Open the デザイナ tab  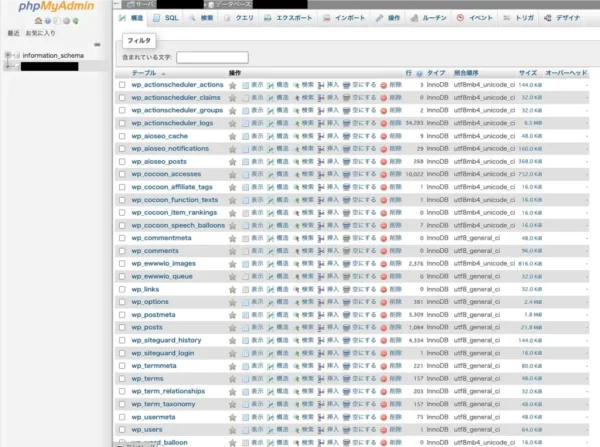click(x=562, y=18)
